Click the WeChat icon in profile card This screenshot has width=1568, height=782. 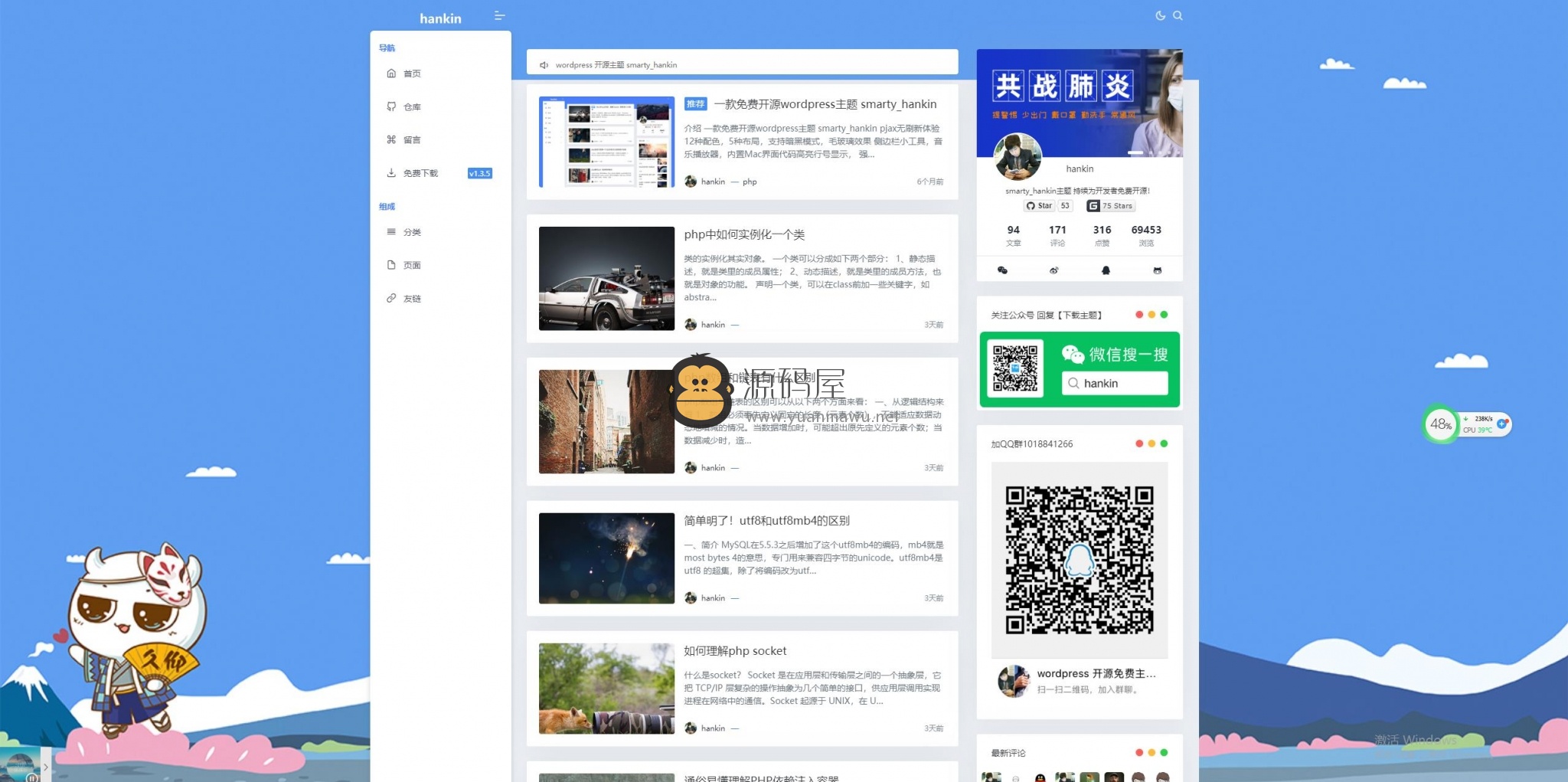(1002, 270)
